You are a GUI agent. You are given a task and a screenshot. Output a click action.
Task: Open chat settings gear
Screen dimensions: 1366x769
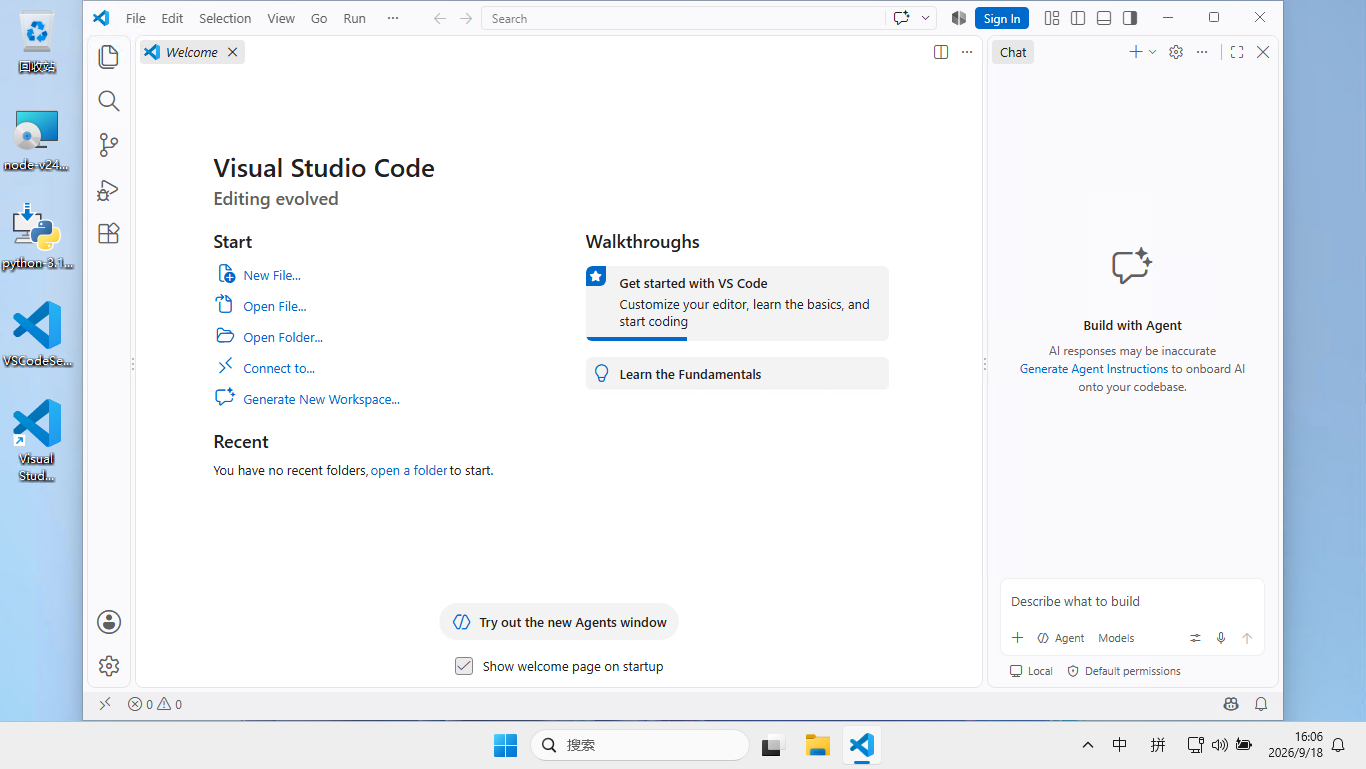[x=1176, y=52]
